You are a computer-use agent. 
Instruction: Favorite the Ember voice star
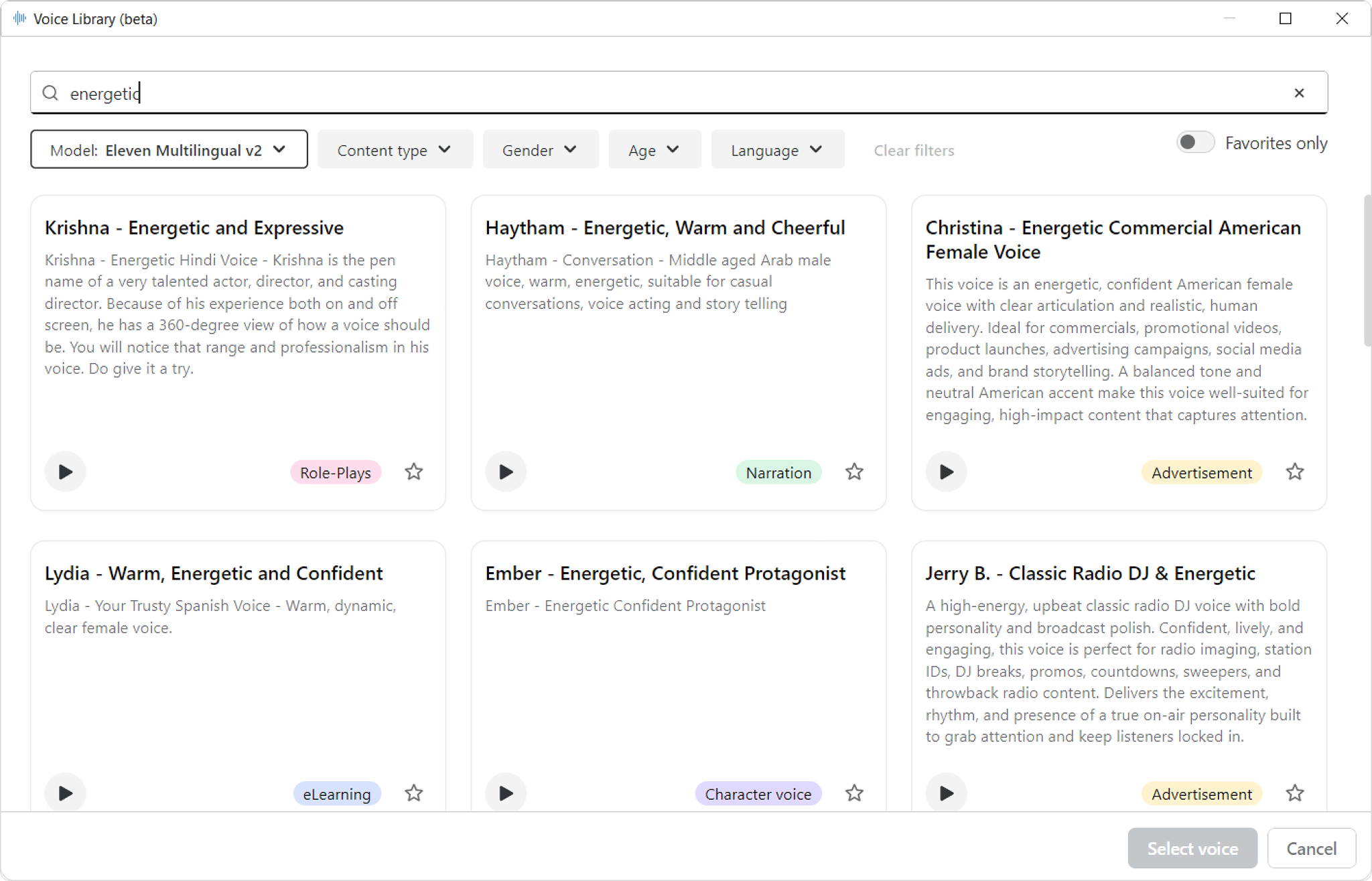coord(854,793)
